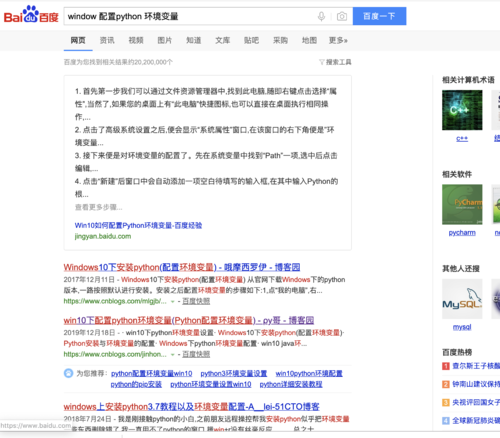Switch to the 知道 tab
This screenshot has height=438, width=500.
pos(194,40)
